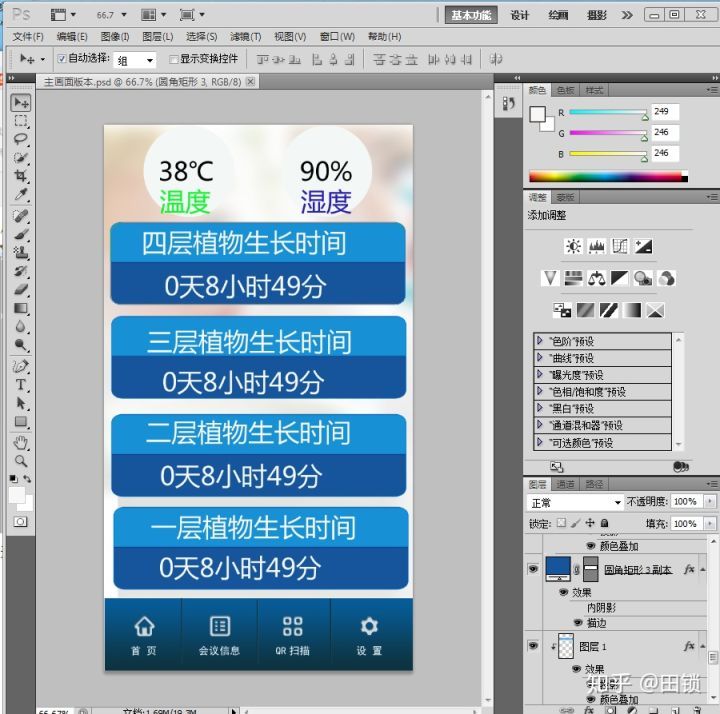Click the foreground color swatch in Color panel
Image resolution: width=720 pixels, height=714 pixels.
[x=537, y=114]
